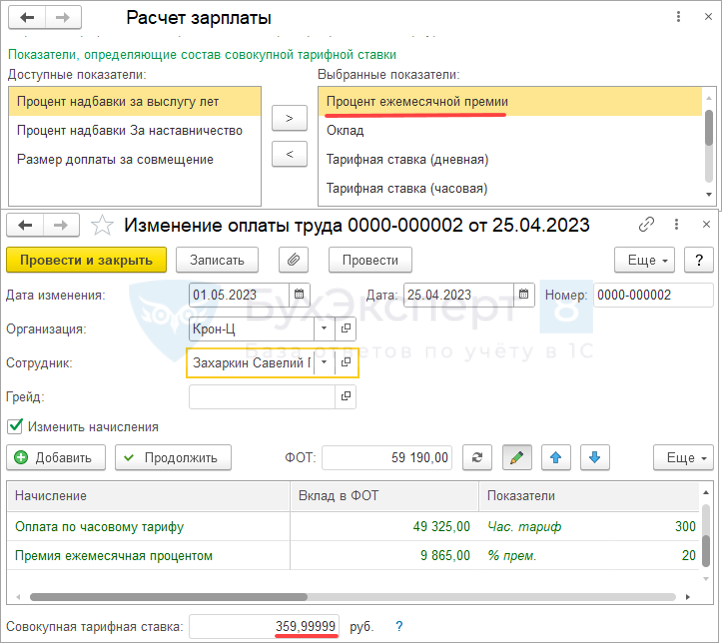Open Сотрудник record via open icon
This screenshot has width=722, height=643.
point(345,362)
